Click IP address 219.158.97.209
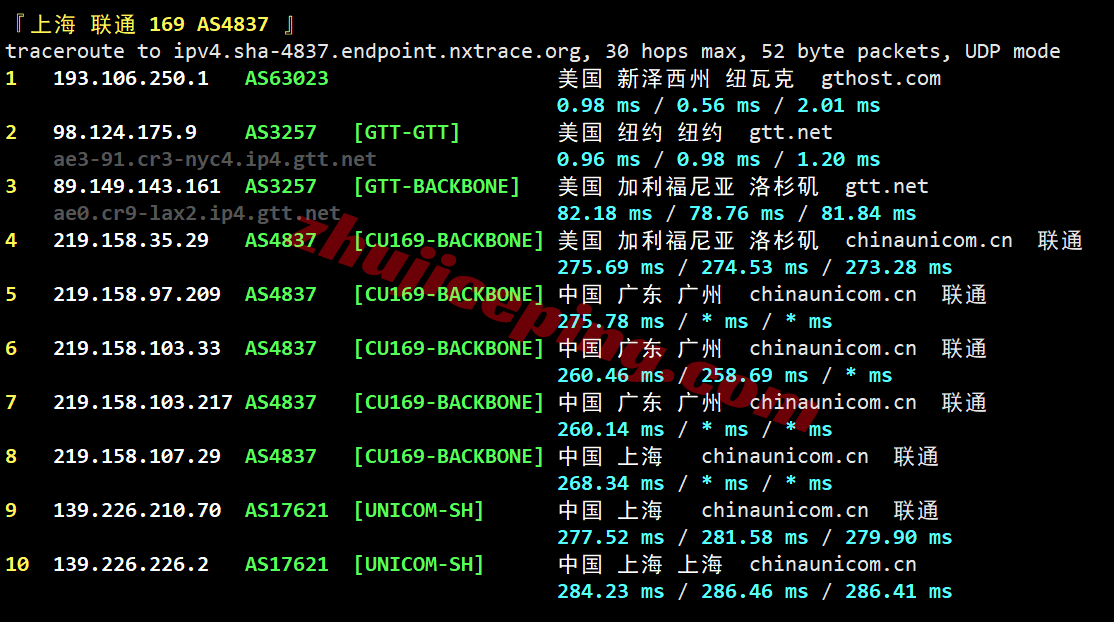Image resolution: width=1114 pixels, height=622 pixels. 137,294
